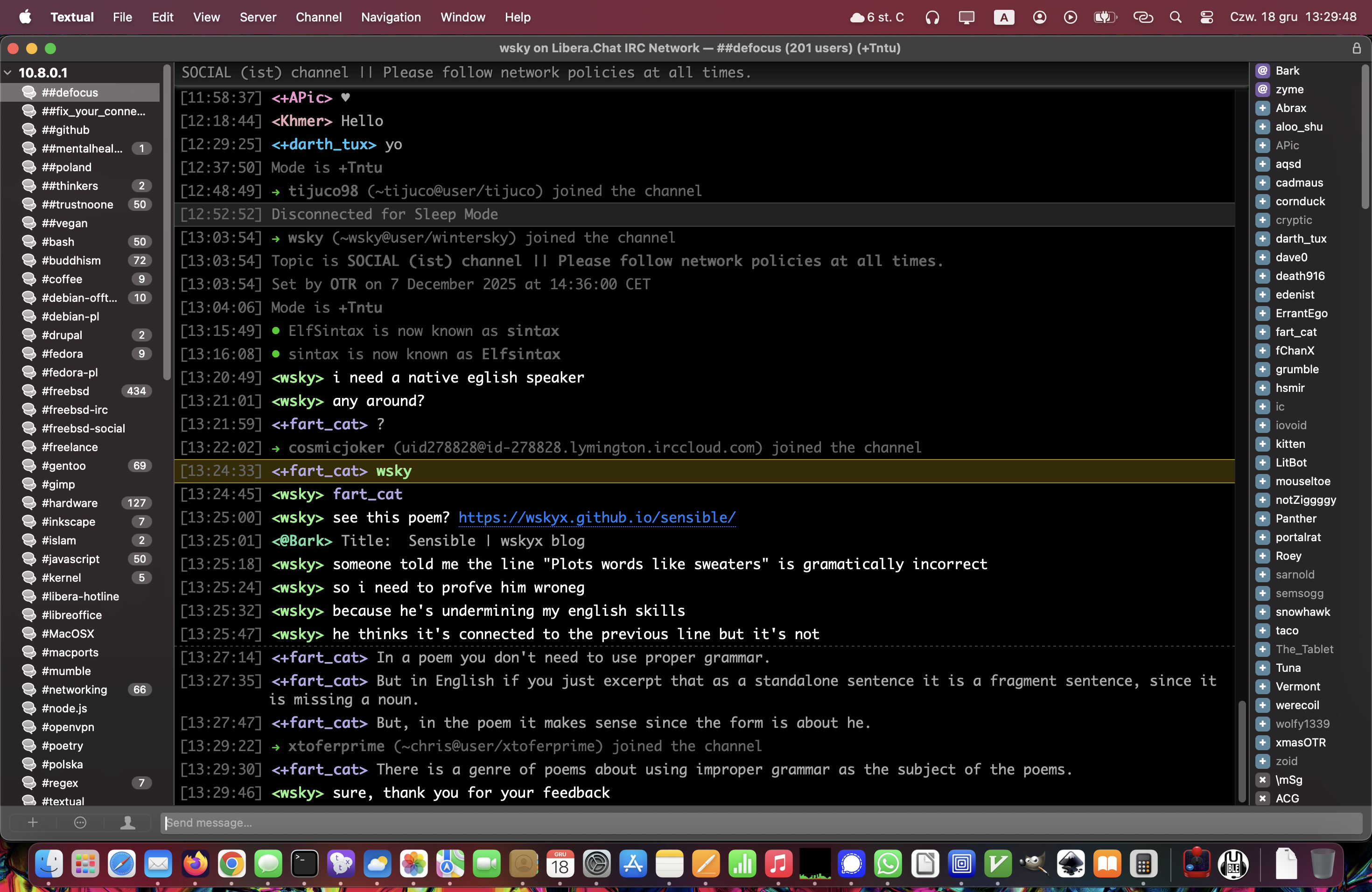Click the speech bubble icon for #poetry
Viewport: 1372px width, 892px height.
[x=29, y=746]
